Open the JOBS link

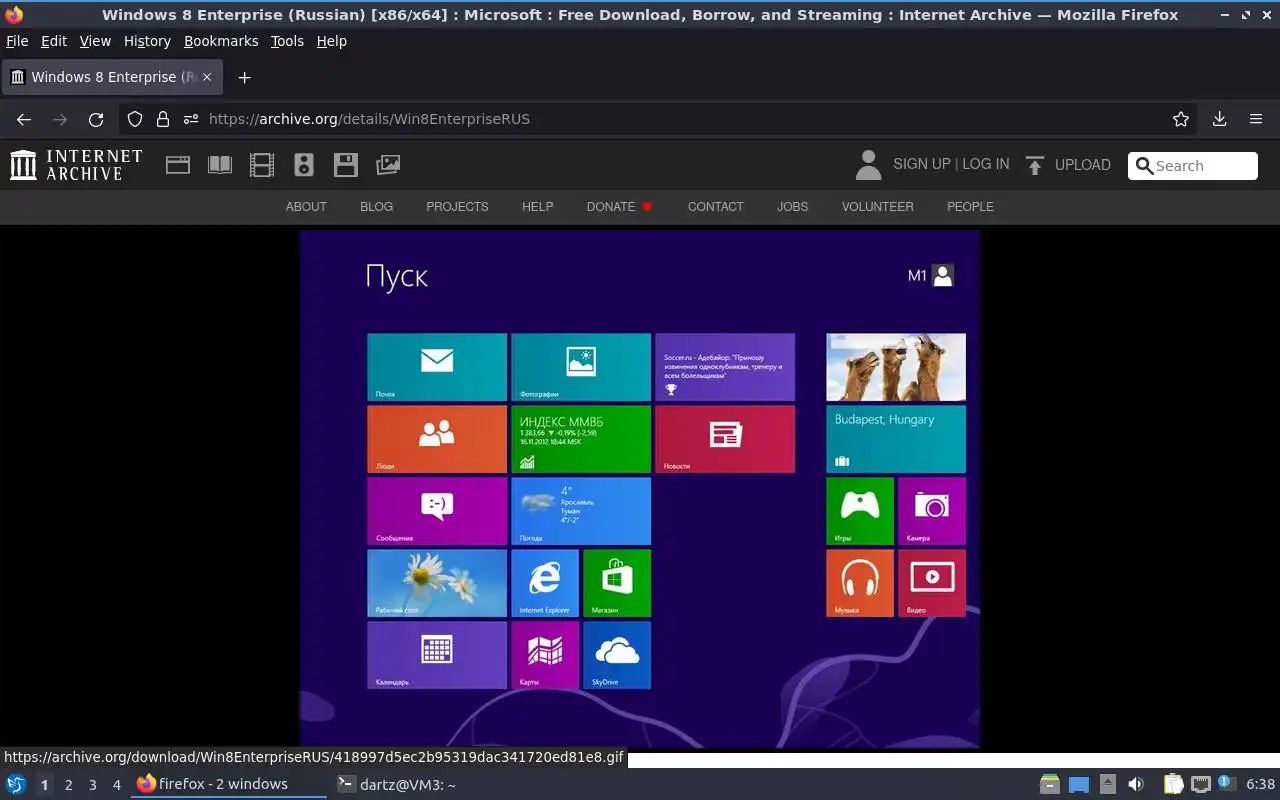tap(792, 207)
